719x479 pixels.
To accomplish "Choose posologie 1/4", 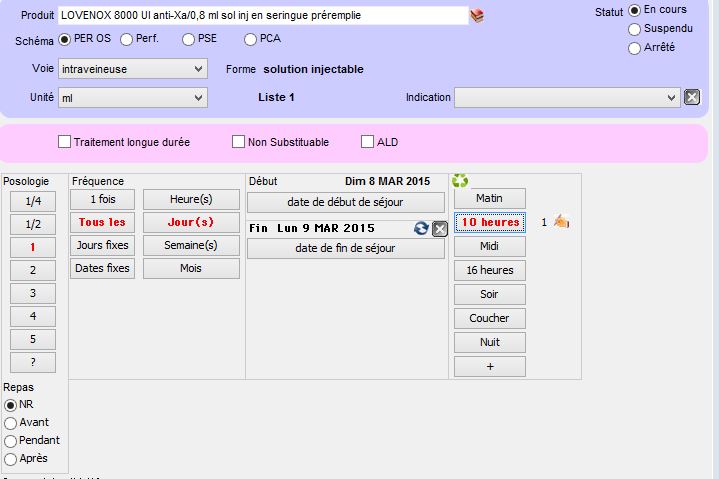I will (x=33, y=201).
